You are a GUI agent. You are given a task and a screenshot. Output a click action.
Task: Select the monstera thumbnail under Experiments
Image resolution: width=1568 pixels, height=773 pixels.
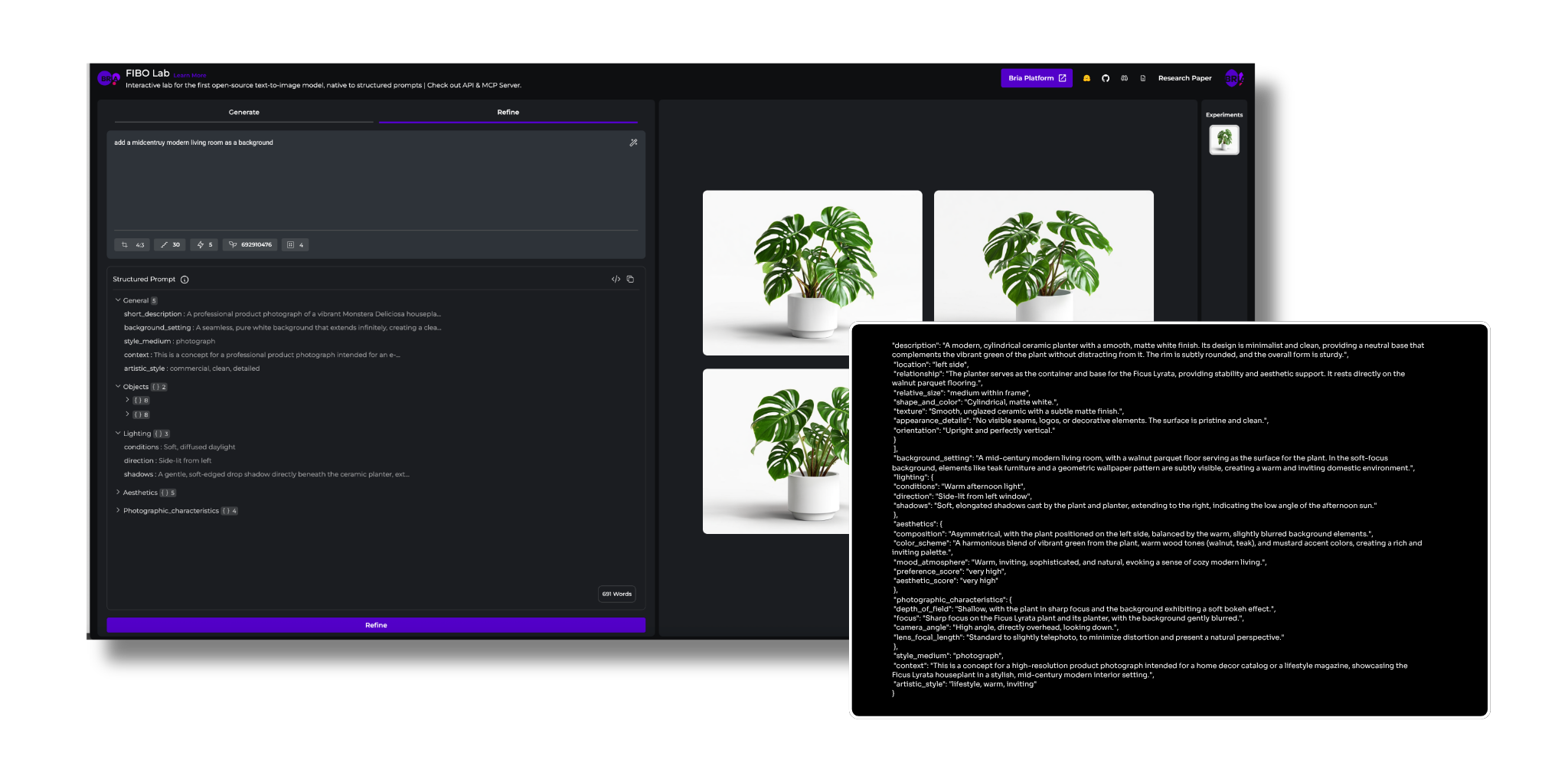1223,139
